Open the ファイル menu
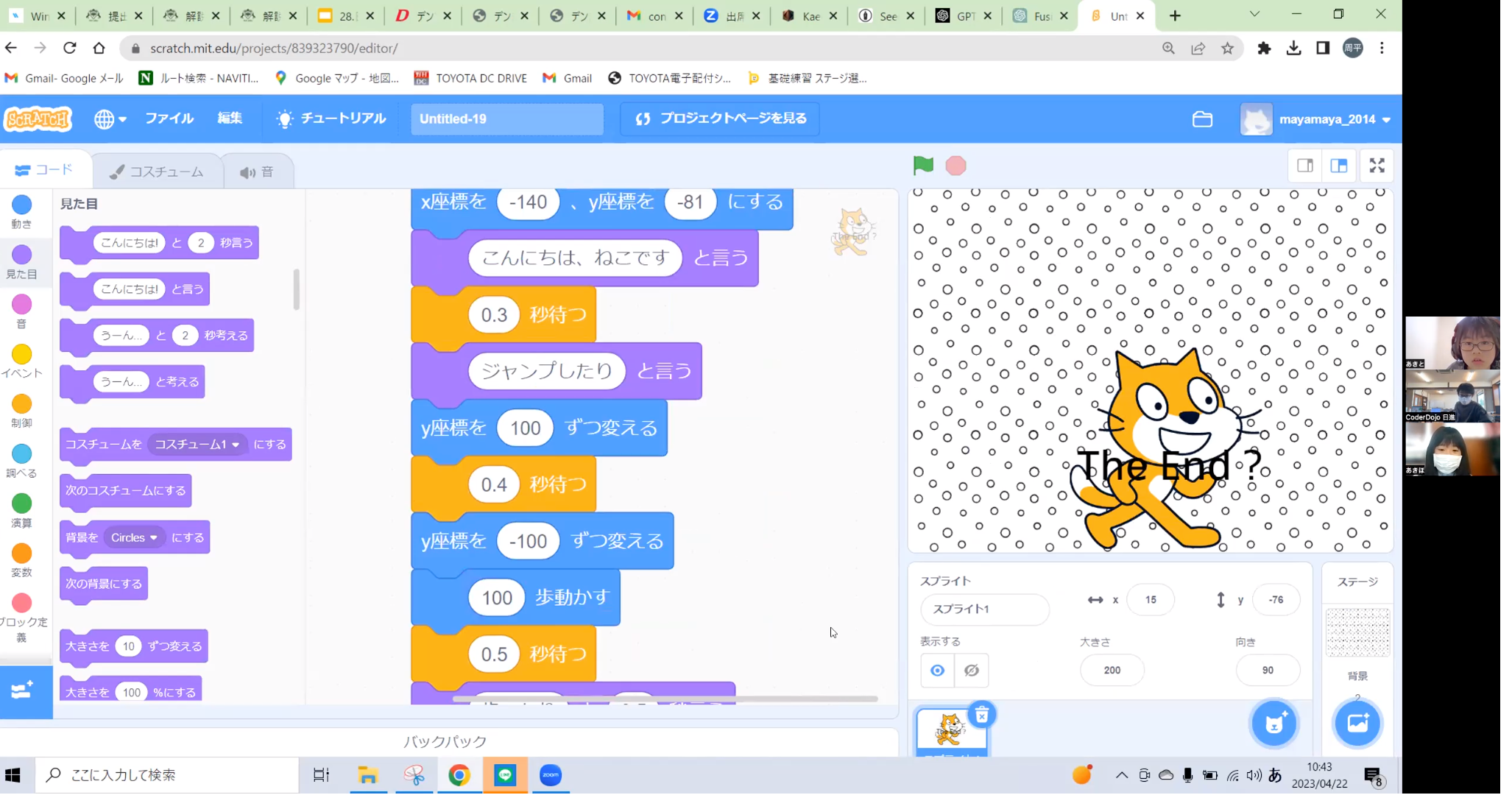 pos(169,119)
